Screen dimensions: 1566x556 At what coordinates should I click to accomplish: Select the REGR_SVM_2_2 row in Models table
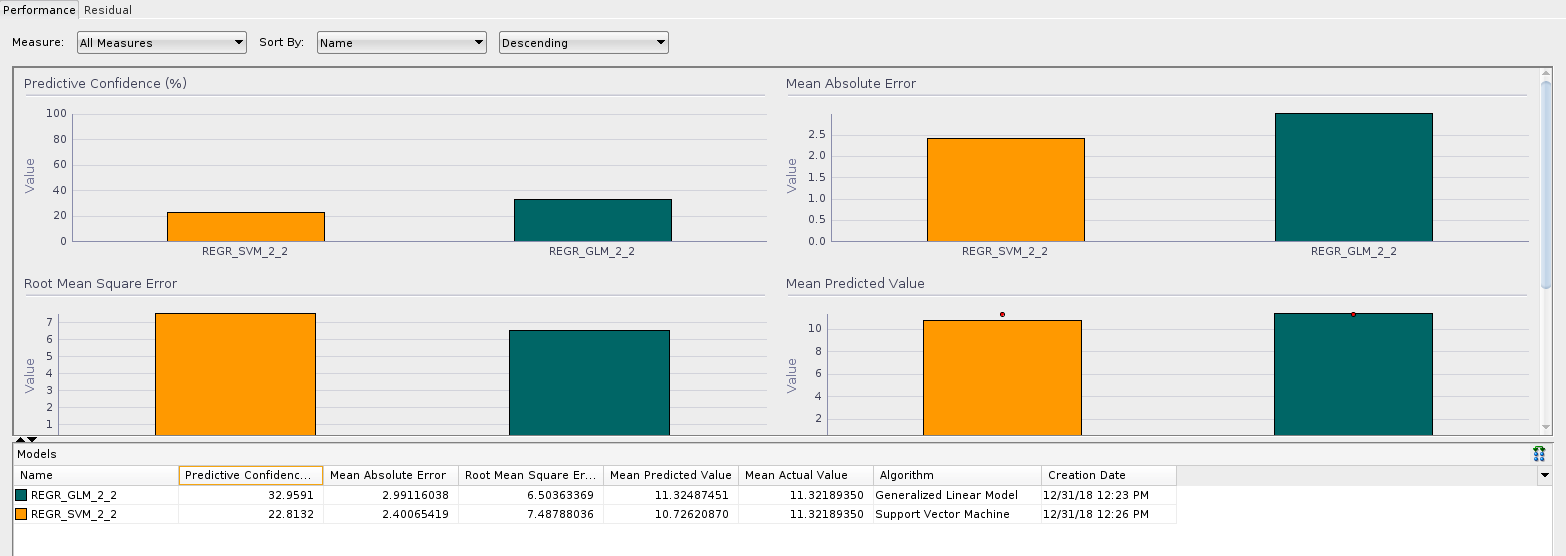(74, 514)
